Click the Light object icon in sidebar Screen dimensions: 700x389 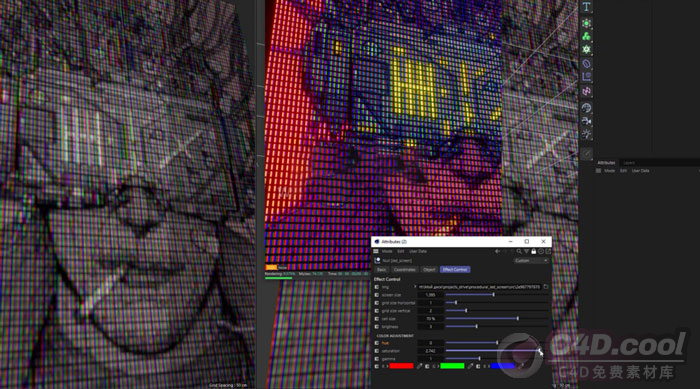click(x=586, y=134)
